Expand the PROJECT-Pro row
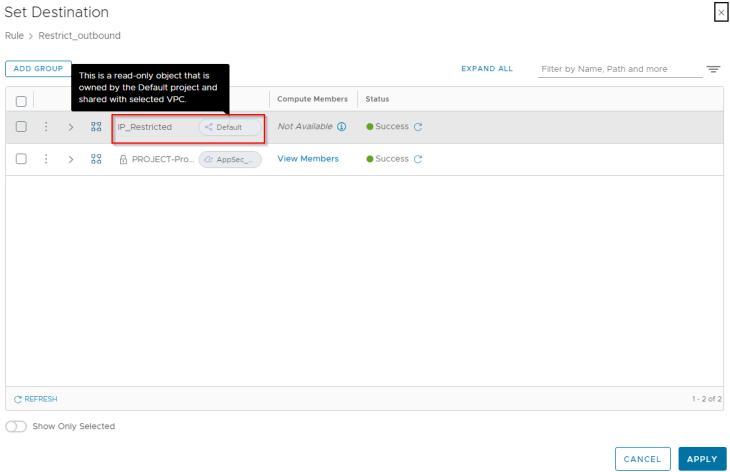 71,160
